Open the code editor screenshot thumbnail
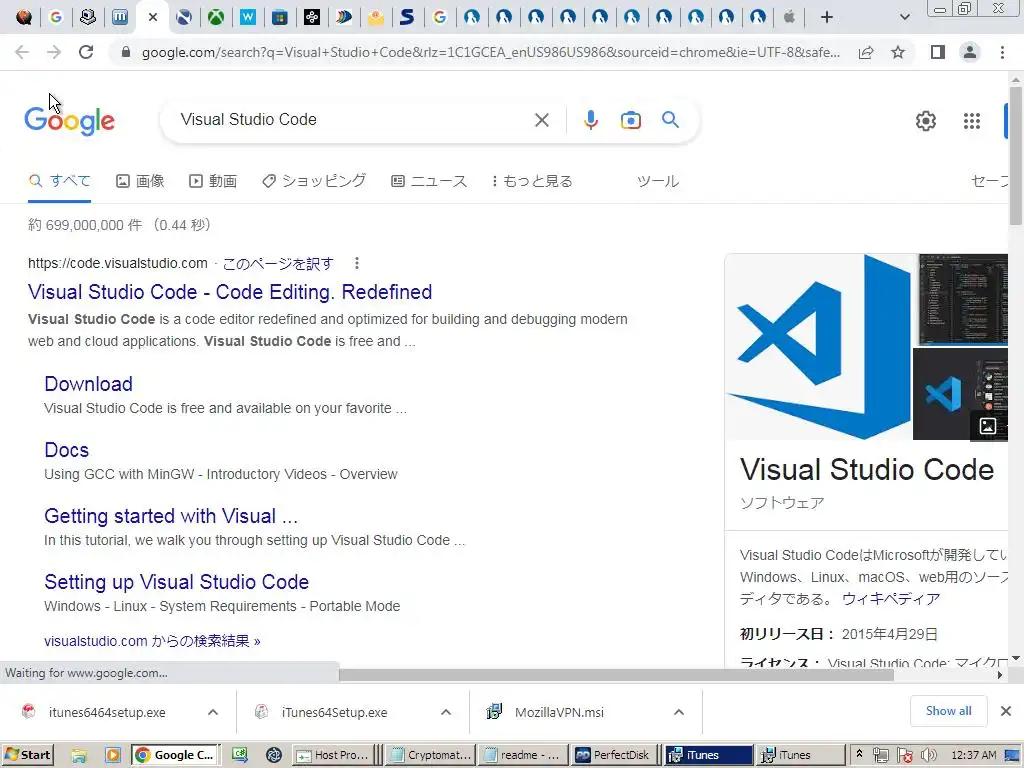The image size is (1024, 768). pyautogui.click(x=963, y=300)
